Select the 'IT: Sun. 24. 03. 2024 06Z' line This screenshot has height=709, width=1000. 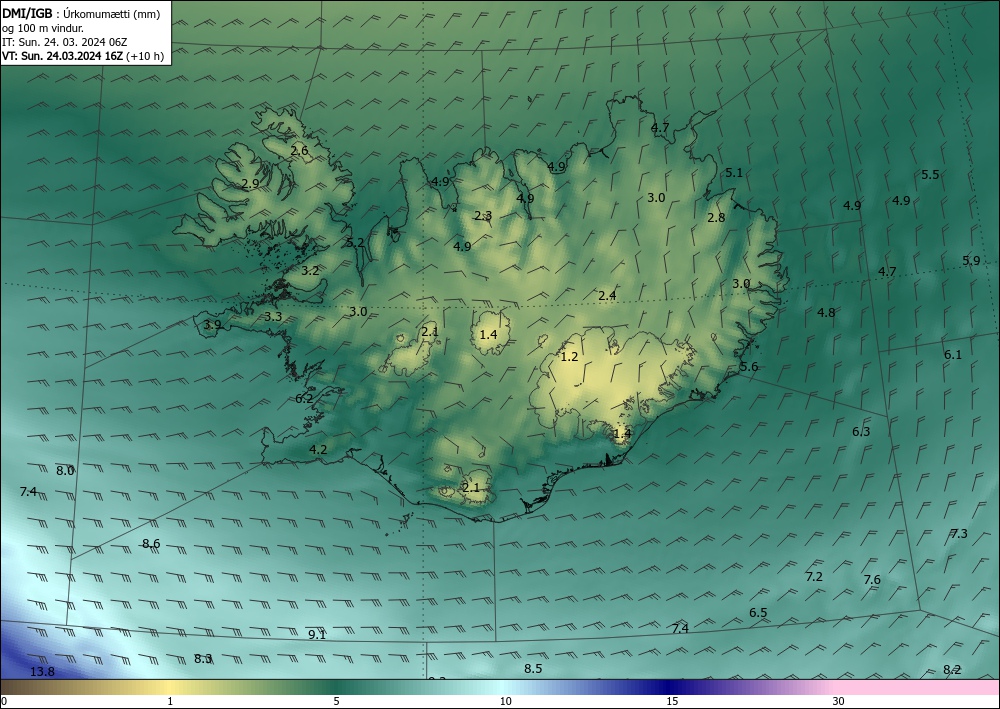click(64, 42)
